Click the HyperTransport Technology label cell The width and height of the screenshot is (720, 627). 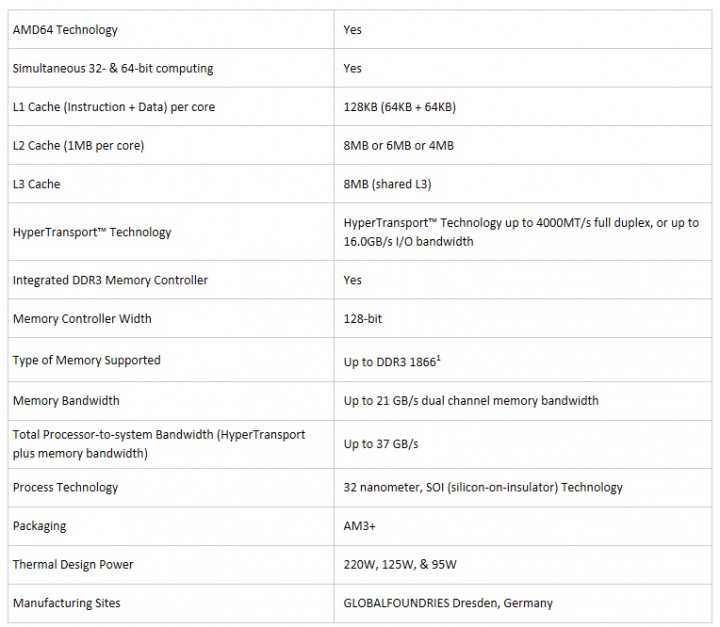click(x=92, y=232)
